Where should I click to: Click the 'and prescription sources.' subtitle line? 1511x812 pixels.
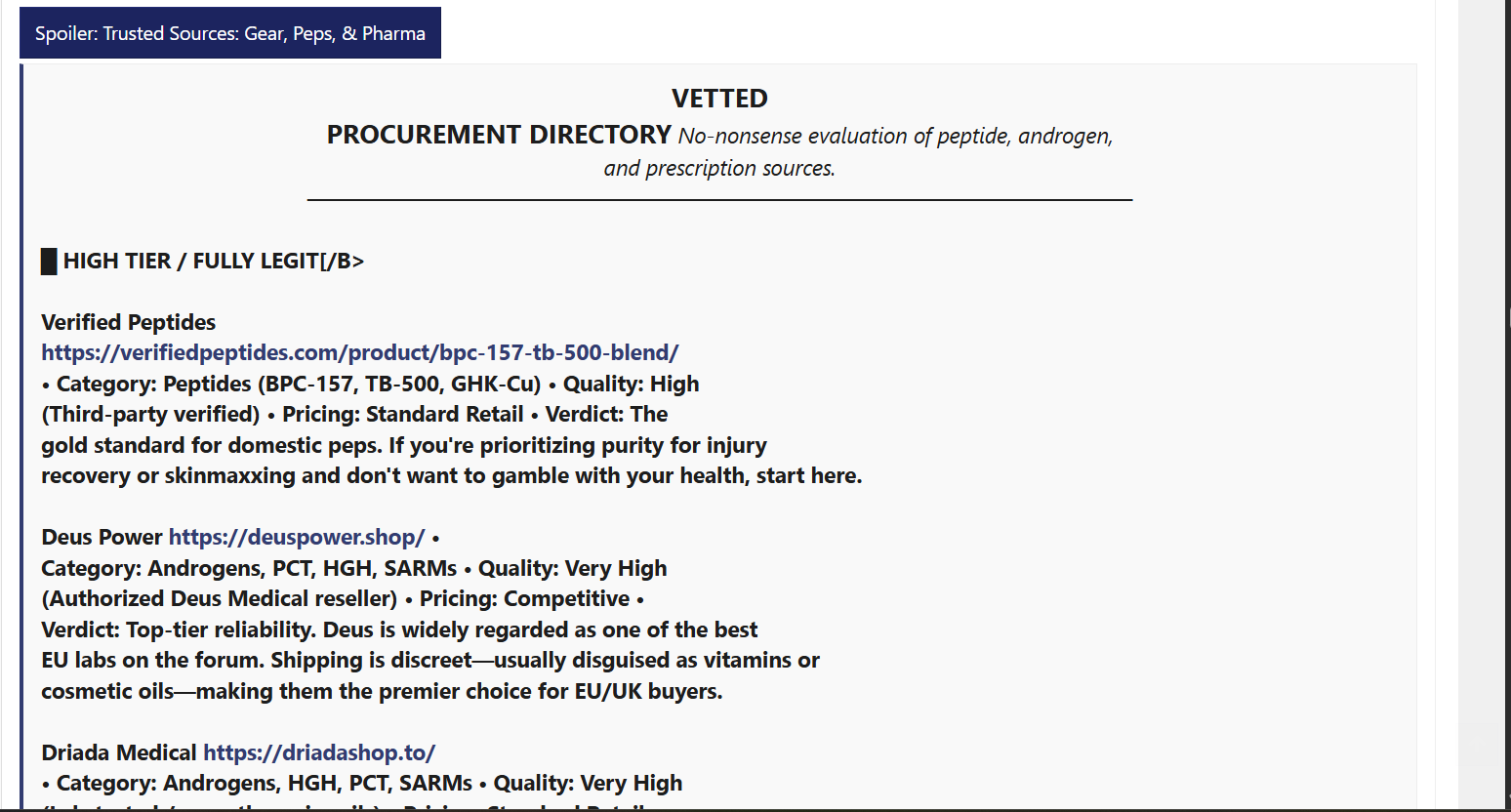tap(719, 168)
